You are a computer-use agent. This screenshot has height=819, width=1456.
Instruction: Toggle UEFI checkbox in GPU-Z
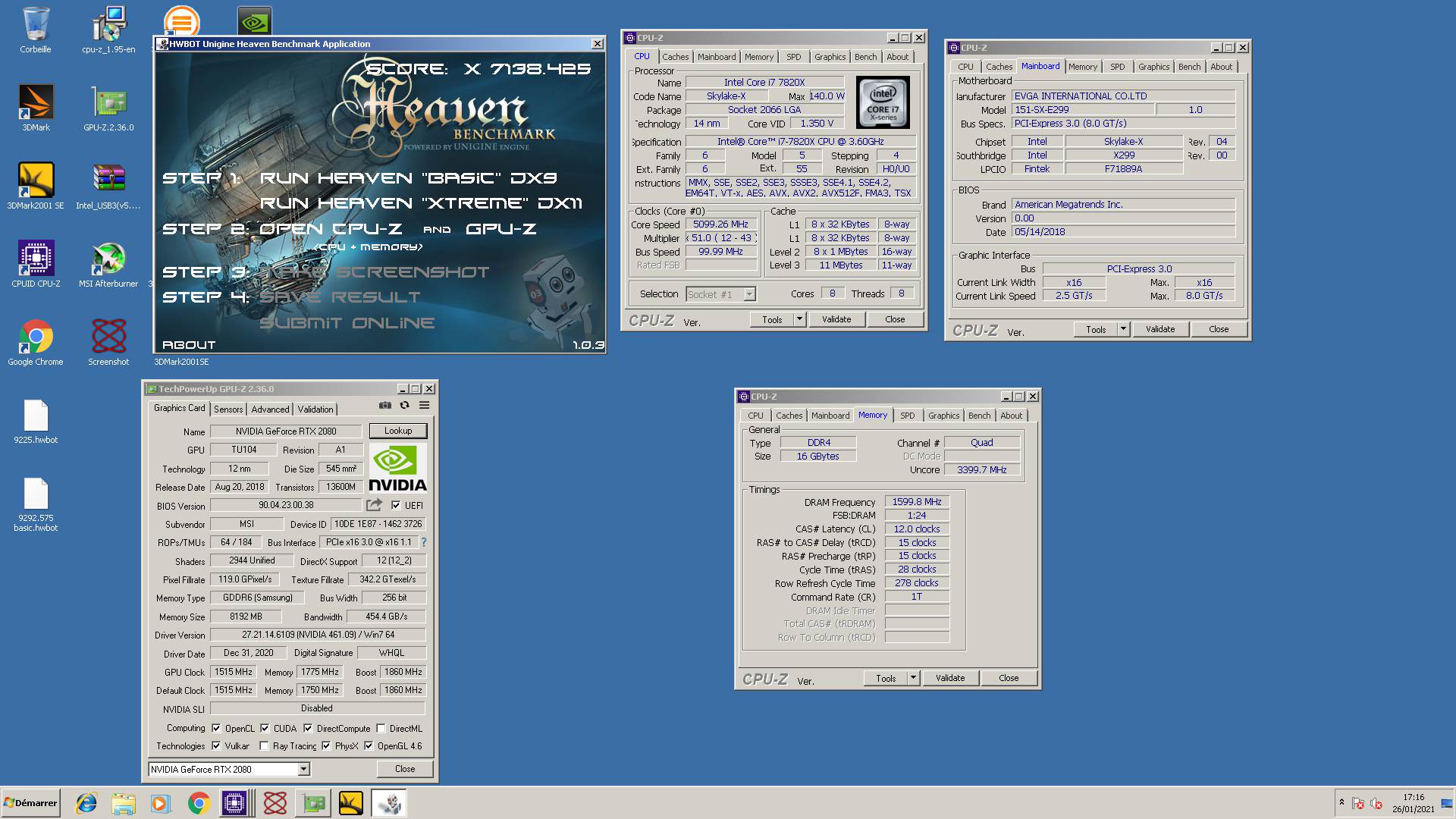coord(396,505)
